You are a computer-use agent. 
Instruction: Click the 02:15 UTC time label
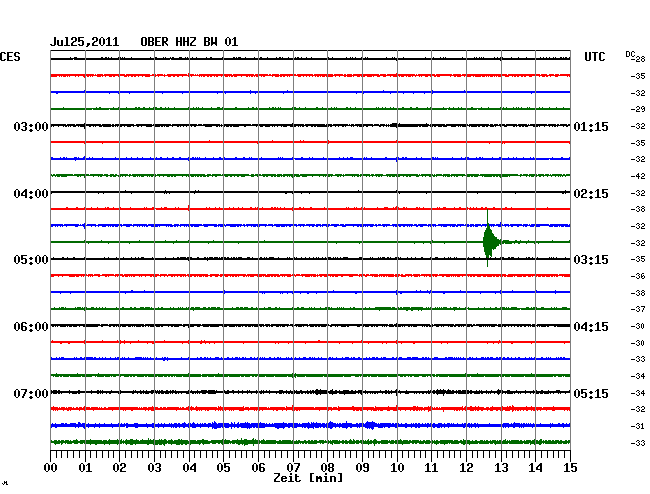coord(591,194)
